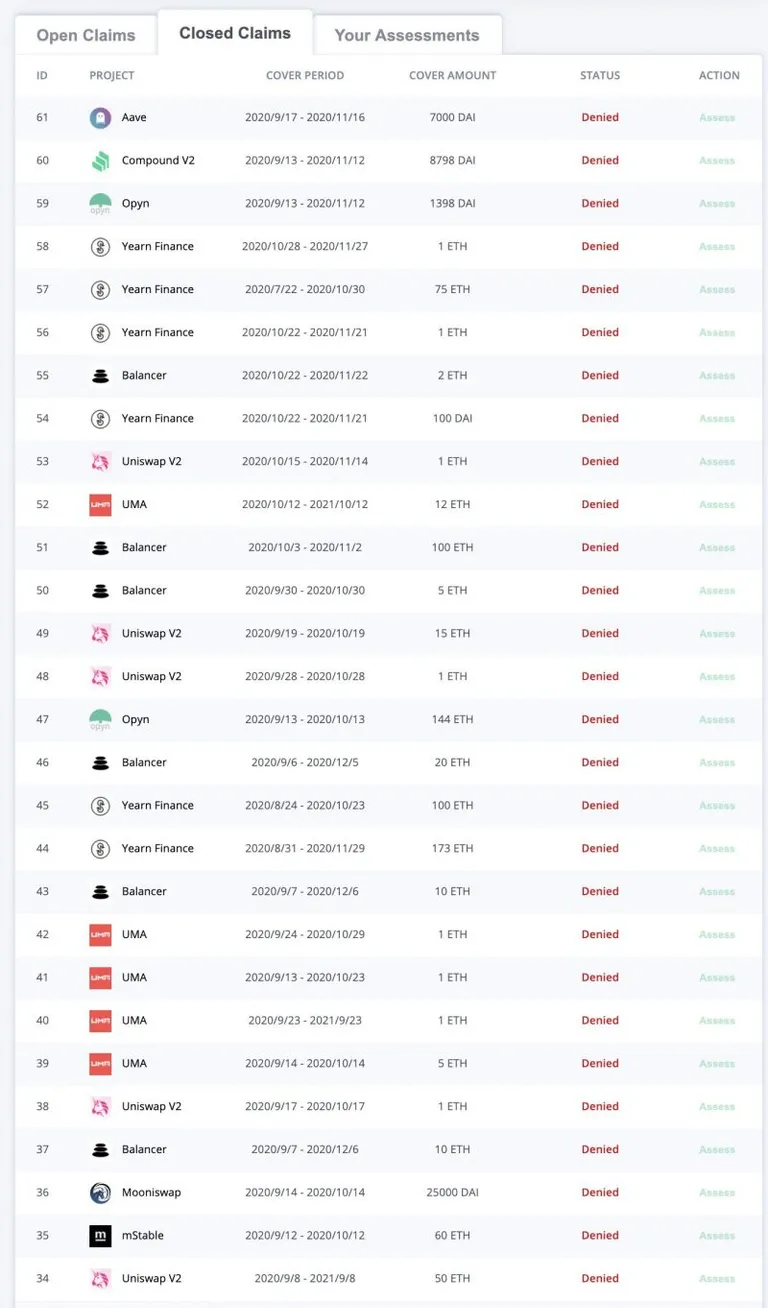This screenshot has width=768, height=1308.
Task: Click the Yearn Finance icon in claim 58
Action: pos(100,247)
